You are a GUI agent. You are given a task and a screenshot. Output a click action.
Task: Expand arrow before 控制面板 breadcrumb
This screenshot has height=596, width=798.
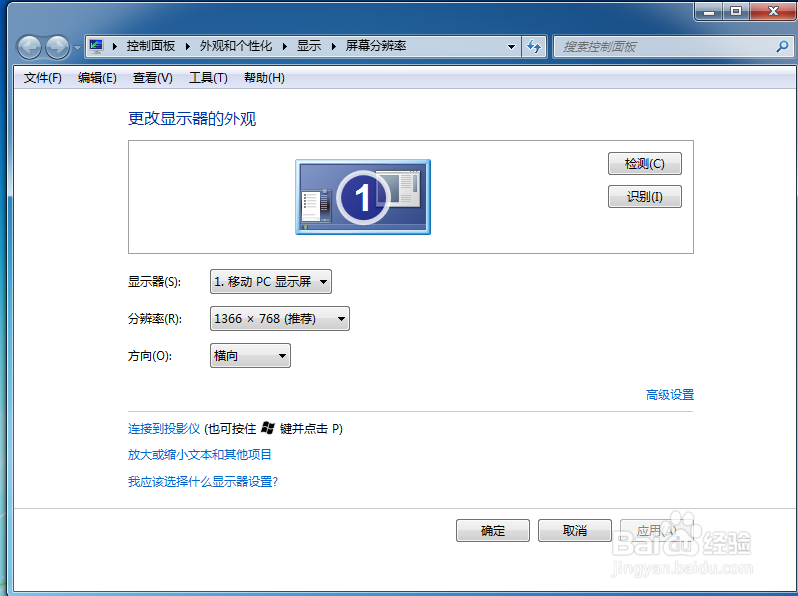click(115, 47)
